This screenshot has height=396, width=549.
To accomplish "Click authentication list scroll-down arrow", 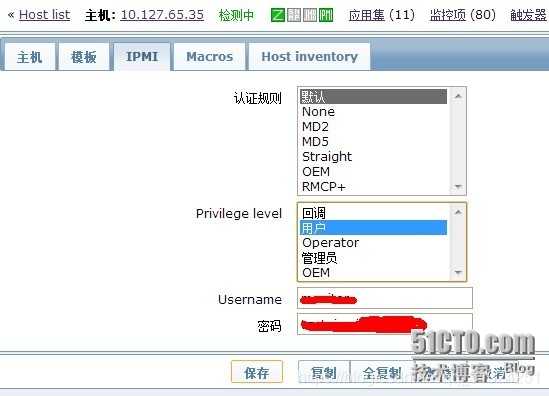I will 458,187.
